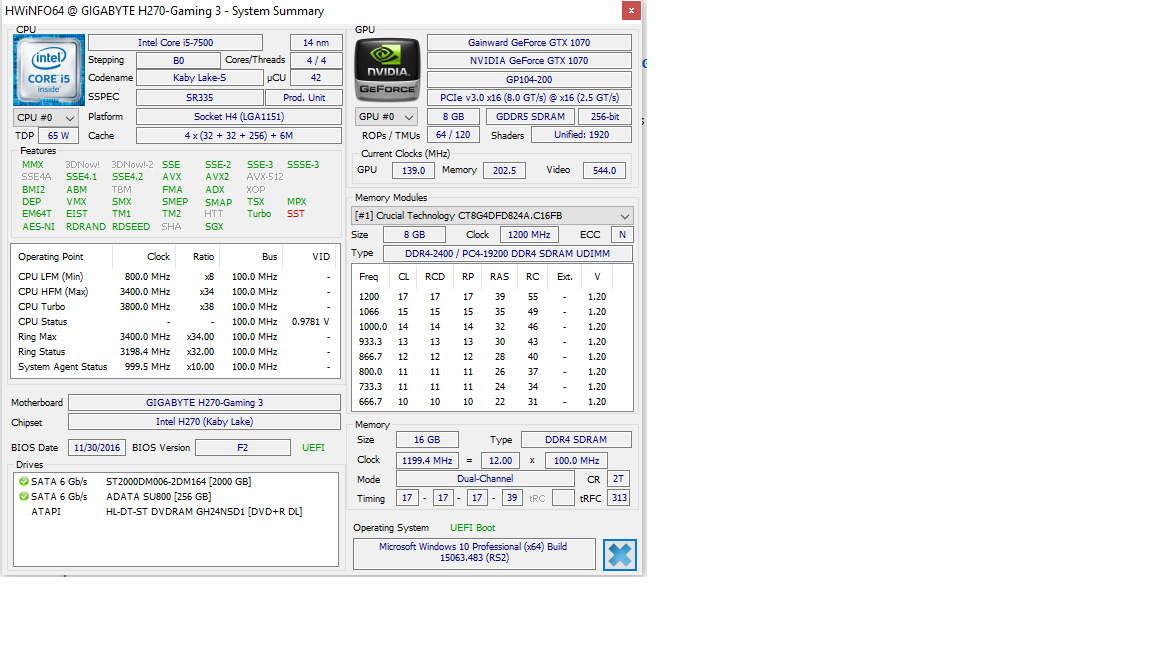Click the BIOS Date 11/30/2016 field

point(97,447)
